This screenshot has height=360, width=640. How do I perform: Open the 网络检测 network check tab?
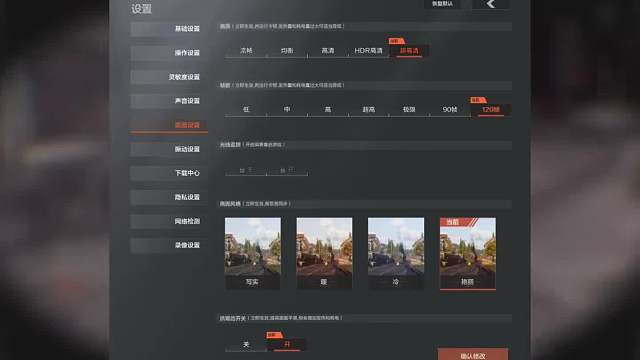point(169,221)
